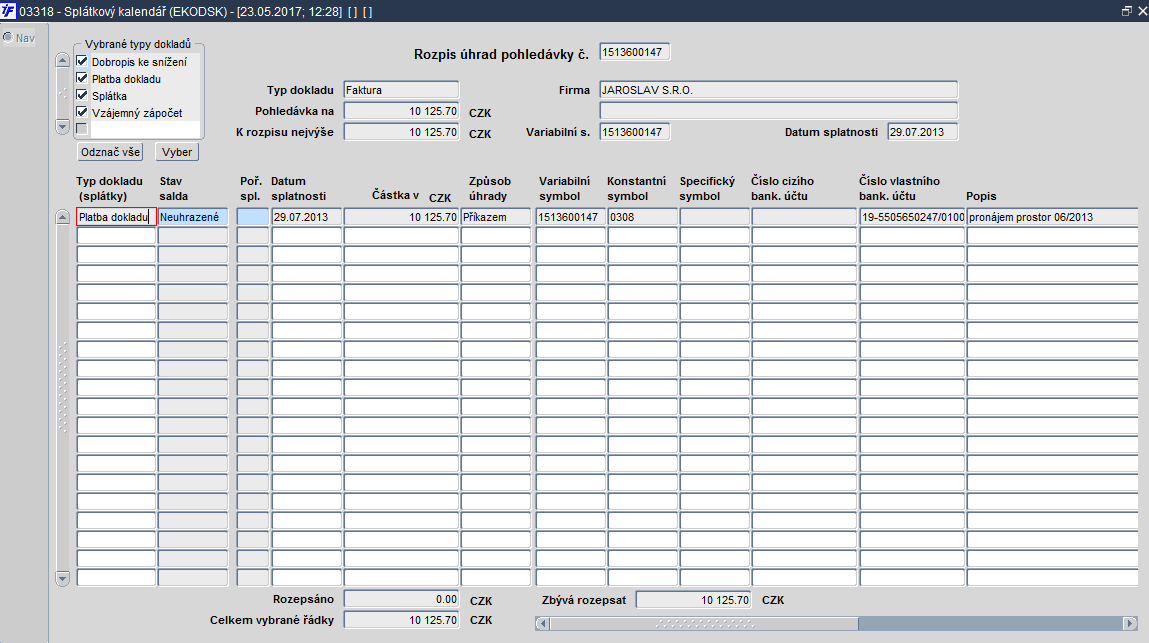The image size is (1149, 643).
Task: Tick the empty checkbox below Vzájemný zápočet
Action: pyautogui.click(x=82, y=129)
